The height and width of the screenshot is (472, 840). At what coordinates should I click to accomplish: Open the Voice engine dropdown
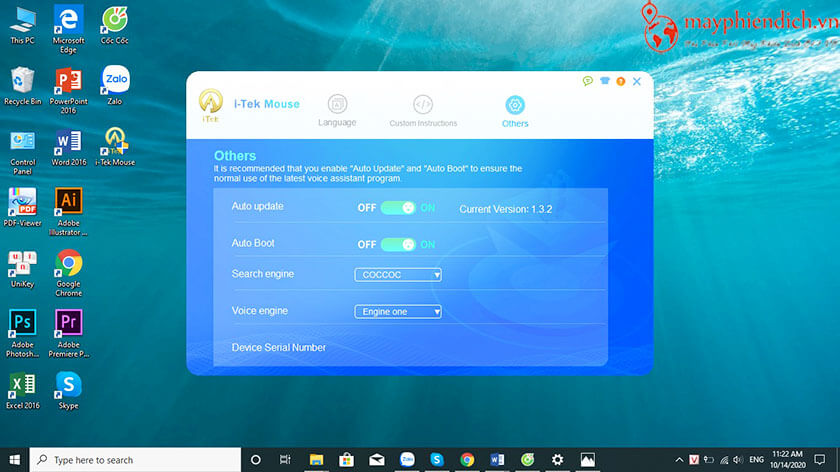[398, 312]
